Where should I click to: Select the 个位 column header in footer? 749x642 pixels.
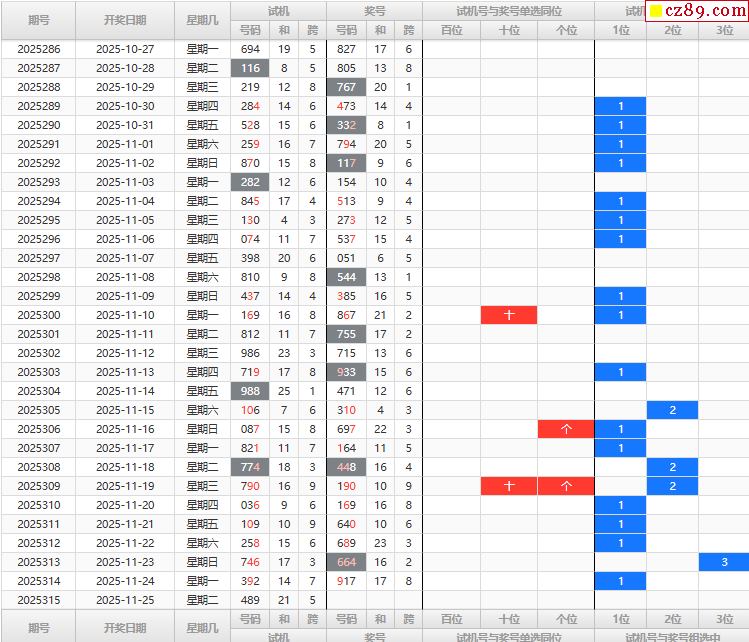[565, 619]
